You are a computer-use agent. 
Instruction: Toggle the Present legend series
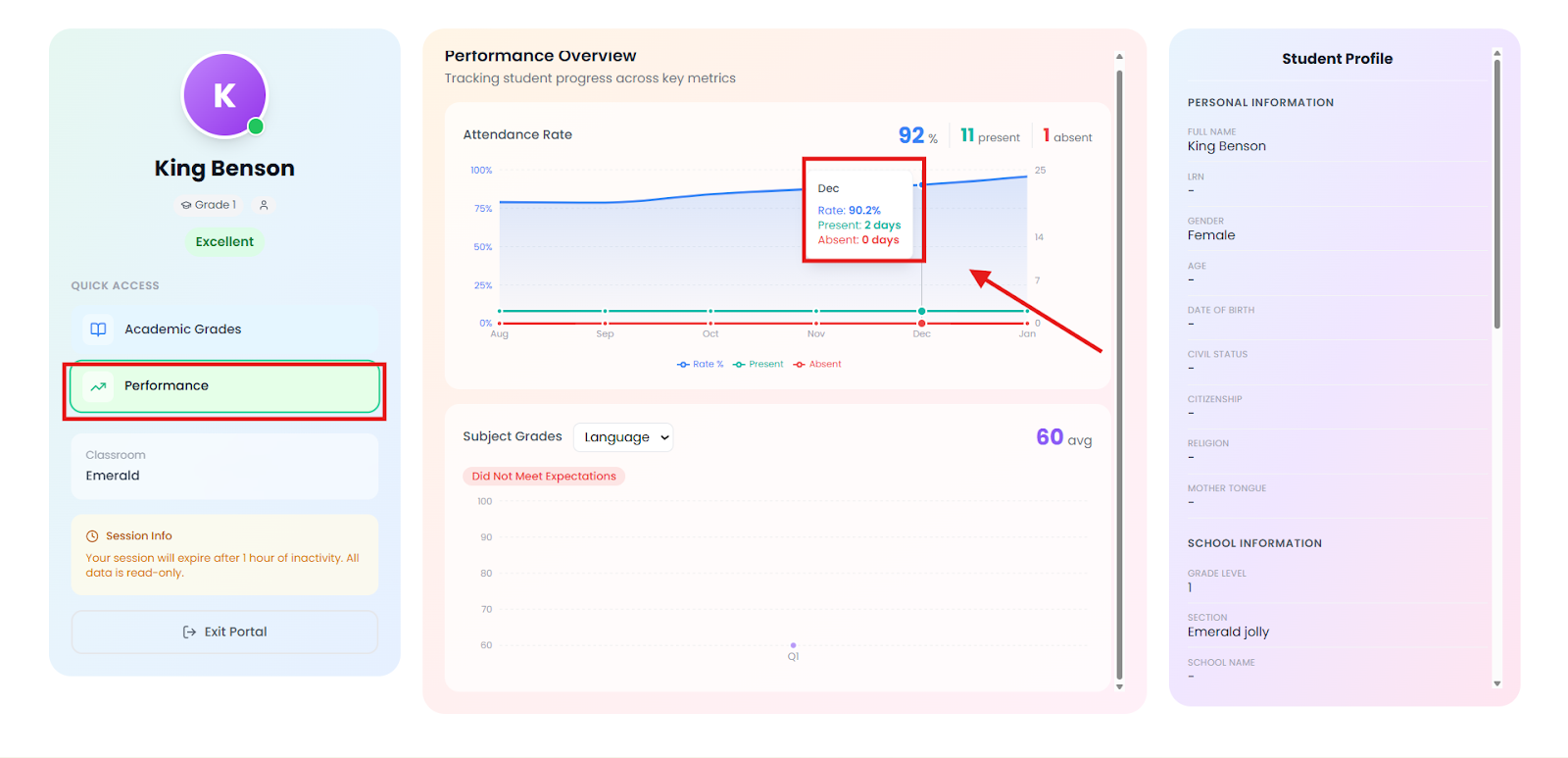click(758, 365)
